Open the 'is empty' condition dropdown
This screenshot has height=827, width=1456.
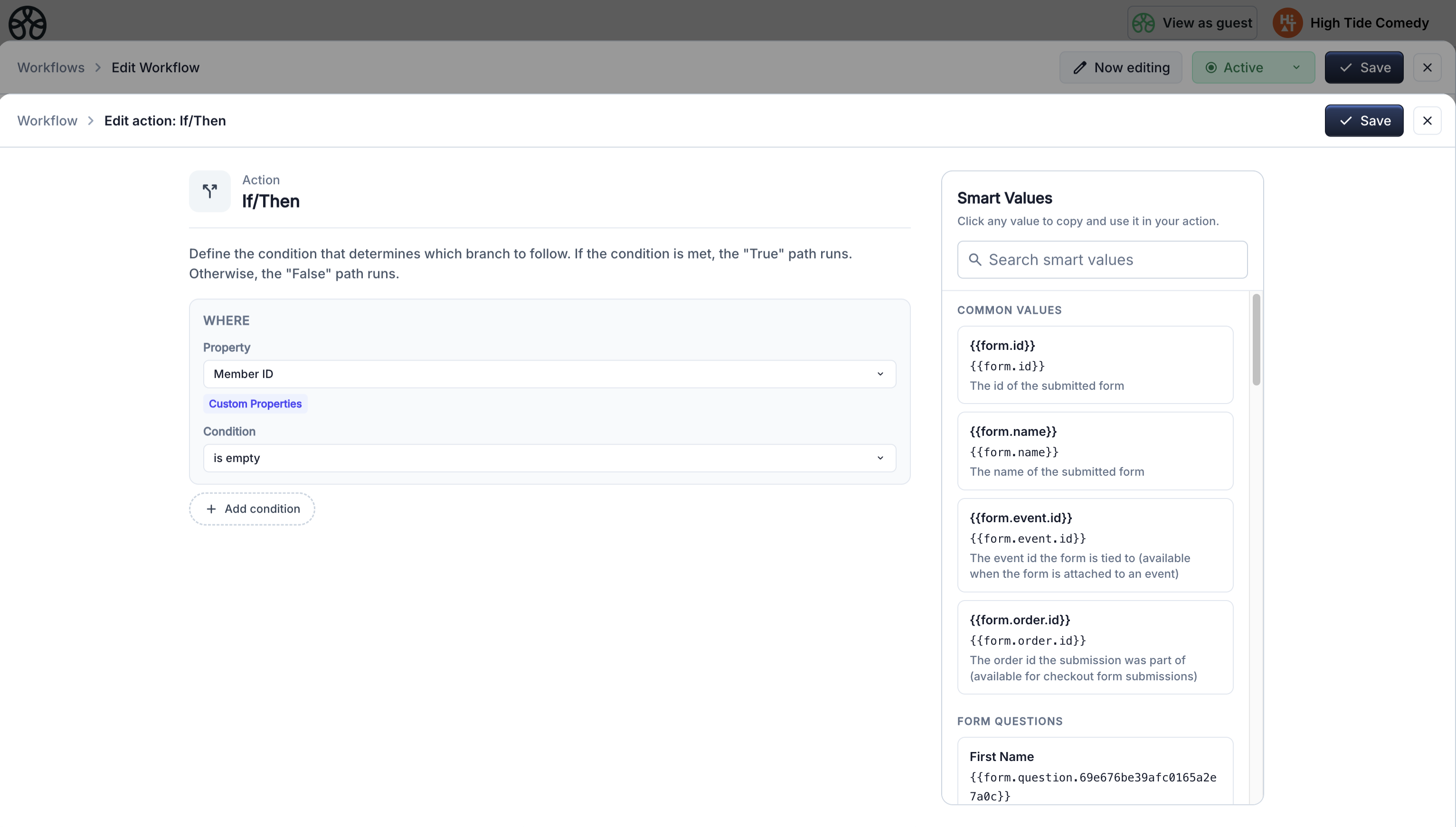(x=549, y=458)
